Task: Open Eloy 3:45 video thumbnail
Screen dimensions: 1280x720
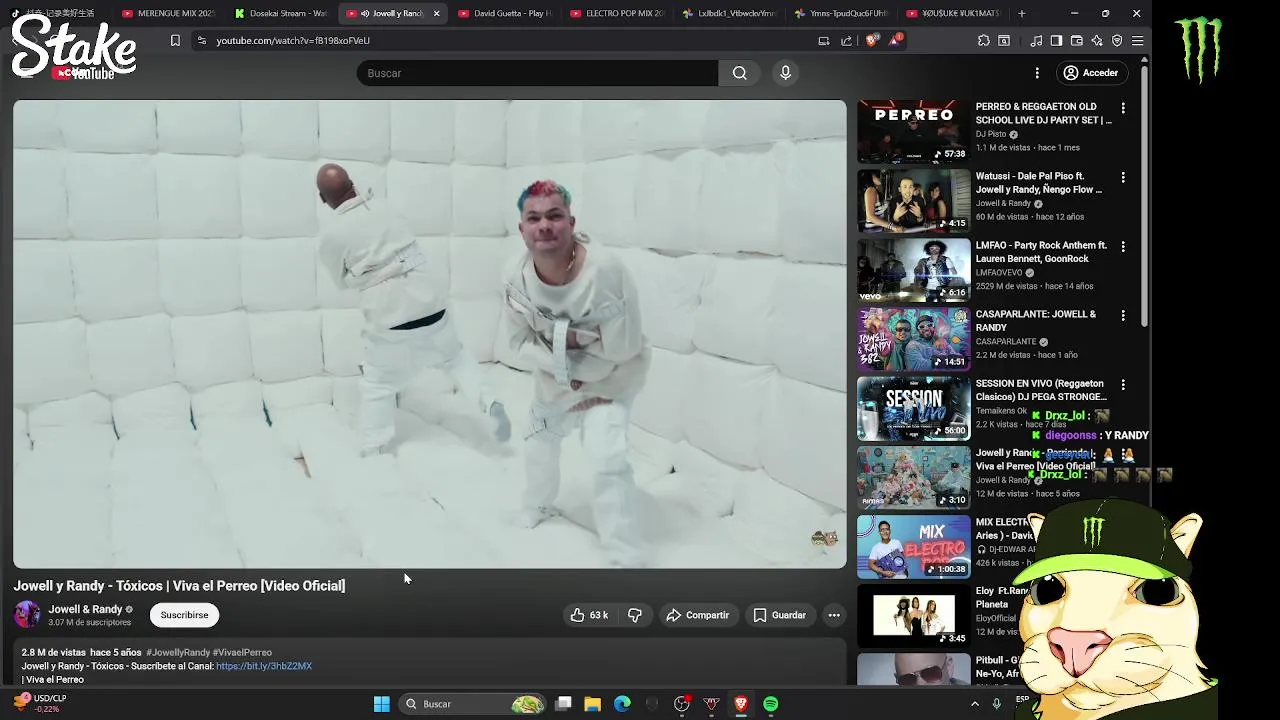Action: click(x=913, y=615)
